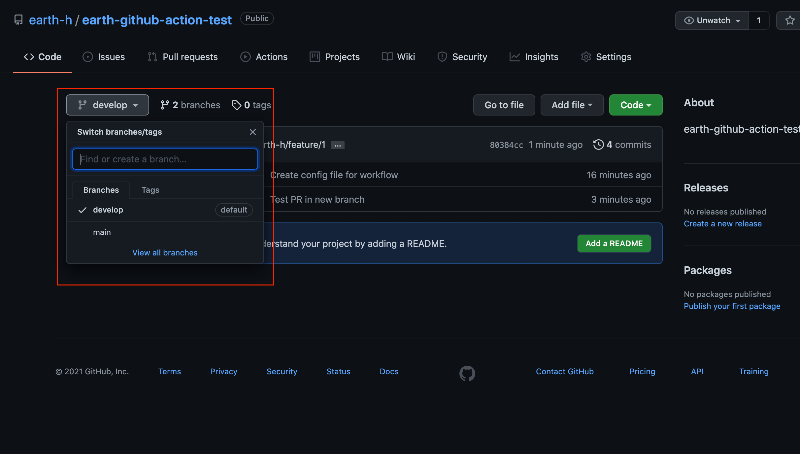Select the Branches tab in popup

tap(101, 190)
